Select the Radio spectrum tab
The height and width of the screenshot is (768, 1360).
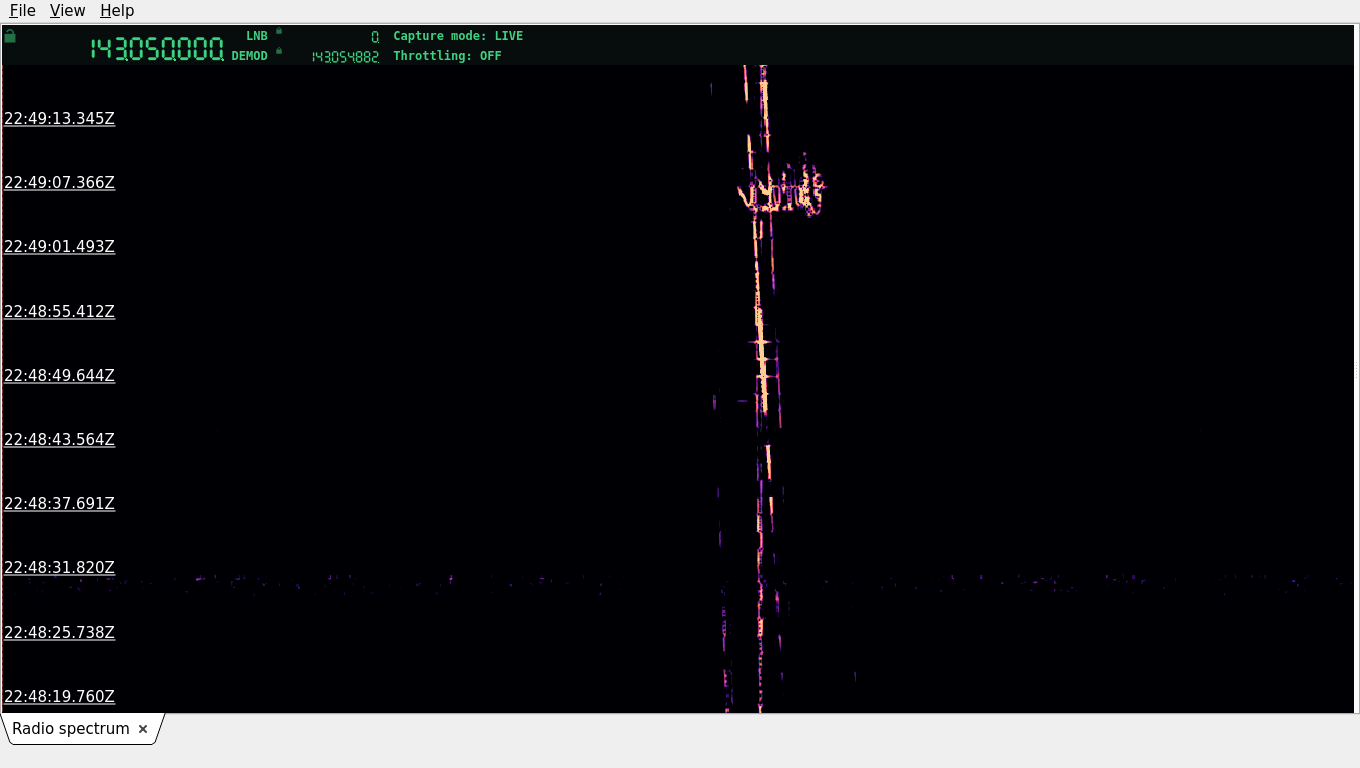click(x=71, y=729)
